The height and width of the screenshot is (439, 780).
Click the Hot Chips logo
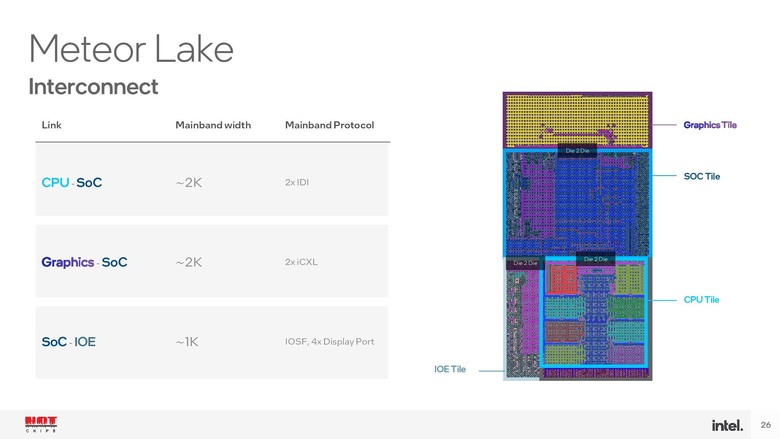(x=41, y=424)
